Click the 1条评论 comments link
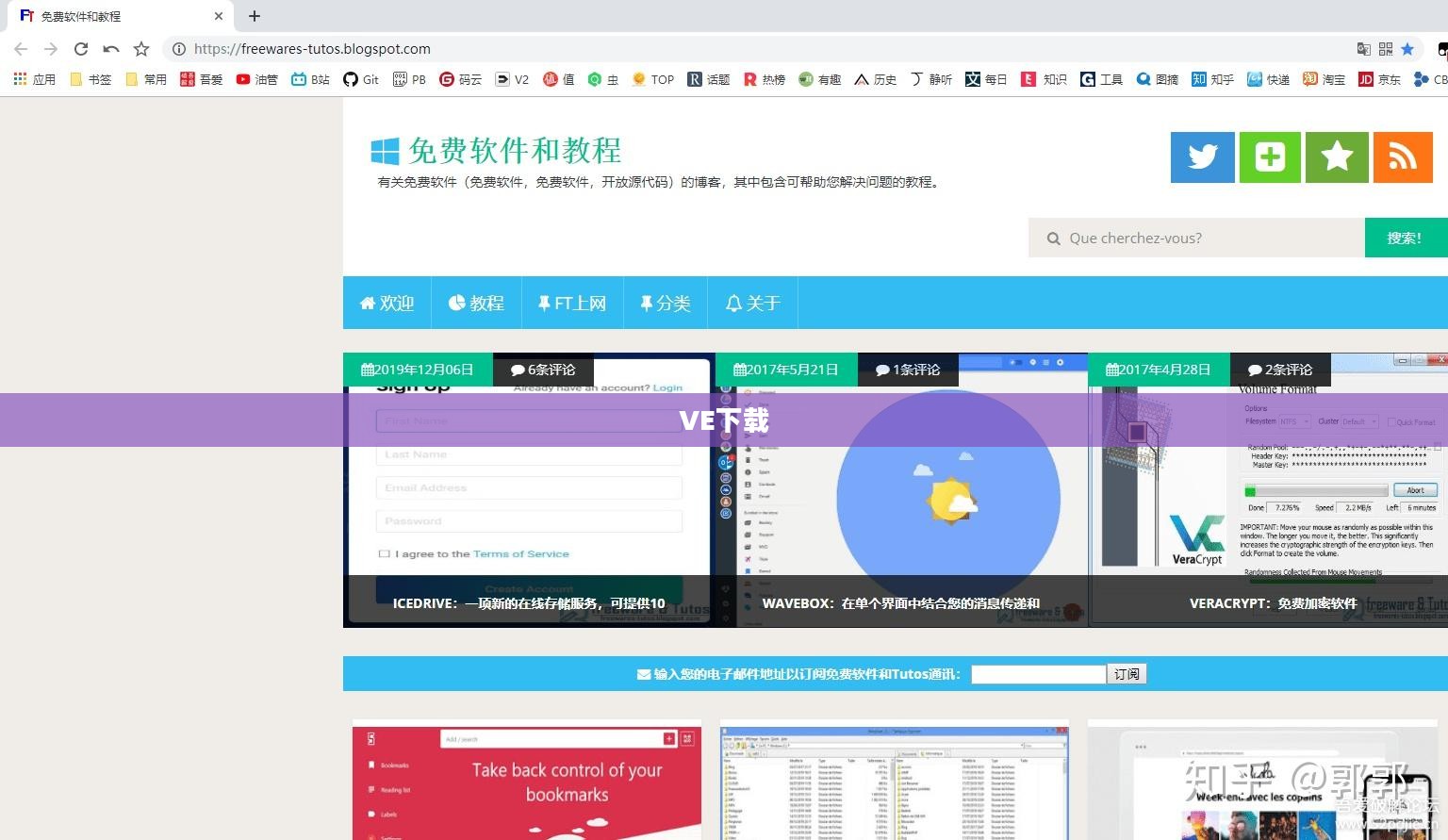The width and height of the screenshot is (1448, 840). click(908, 370)
